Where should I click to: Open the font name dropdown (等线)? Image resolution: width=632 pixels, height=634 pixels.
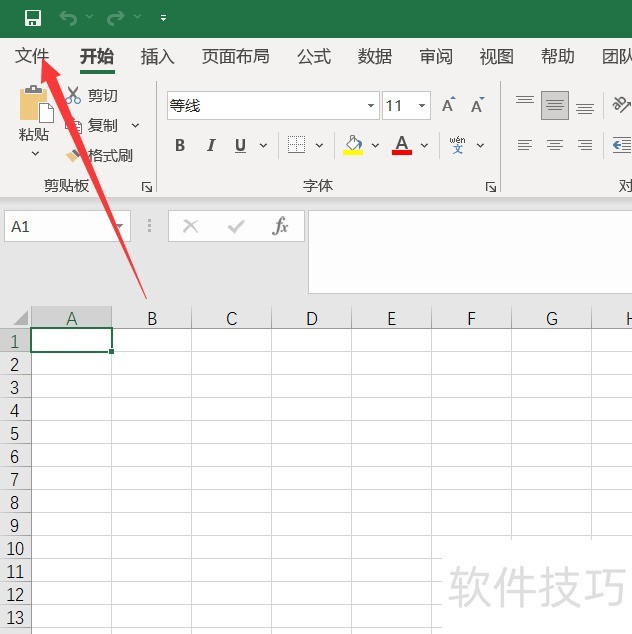[x=371, y=106]
